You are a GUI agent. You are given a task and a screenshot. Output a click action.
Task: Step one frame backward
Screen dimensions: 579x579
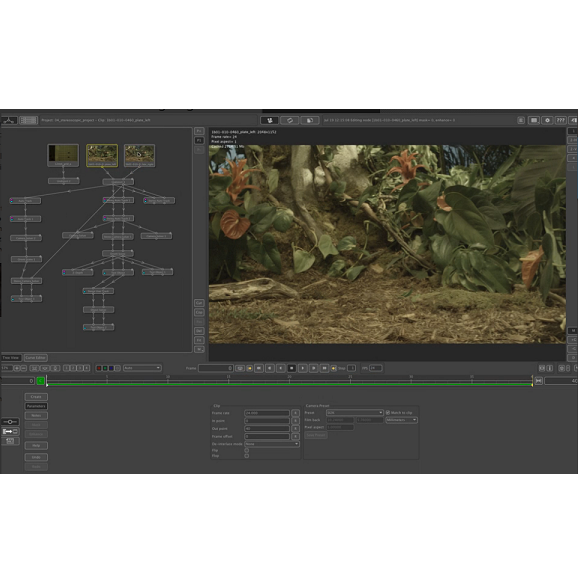(270, 368)
